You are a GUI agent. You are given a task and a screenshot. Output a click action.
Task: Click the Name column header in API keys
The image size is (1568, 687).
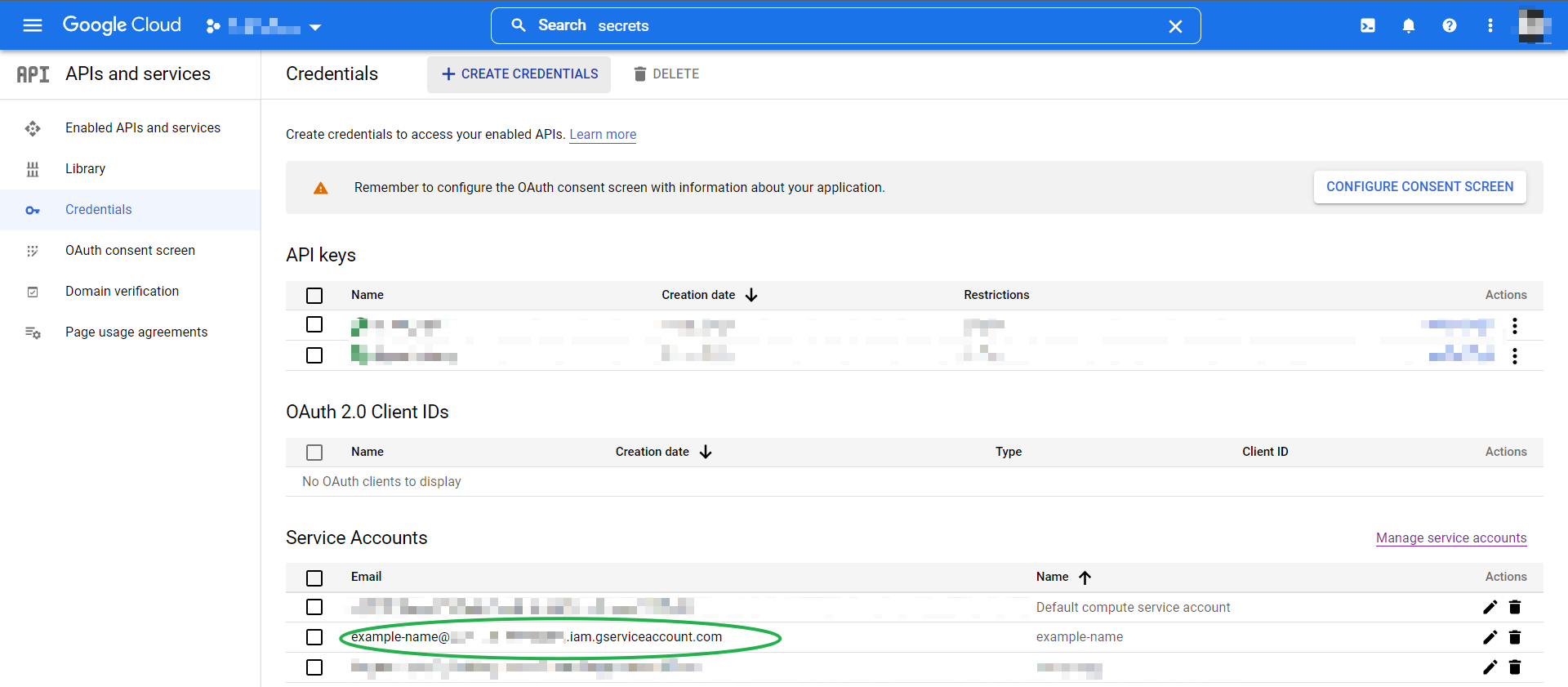click(367, 295)
